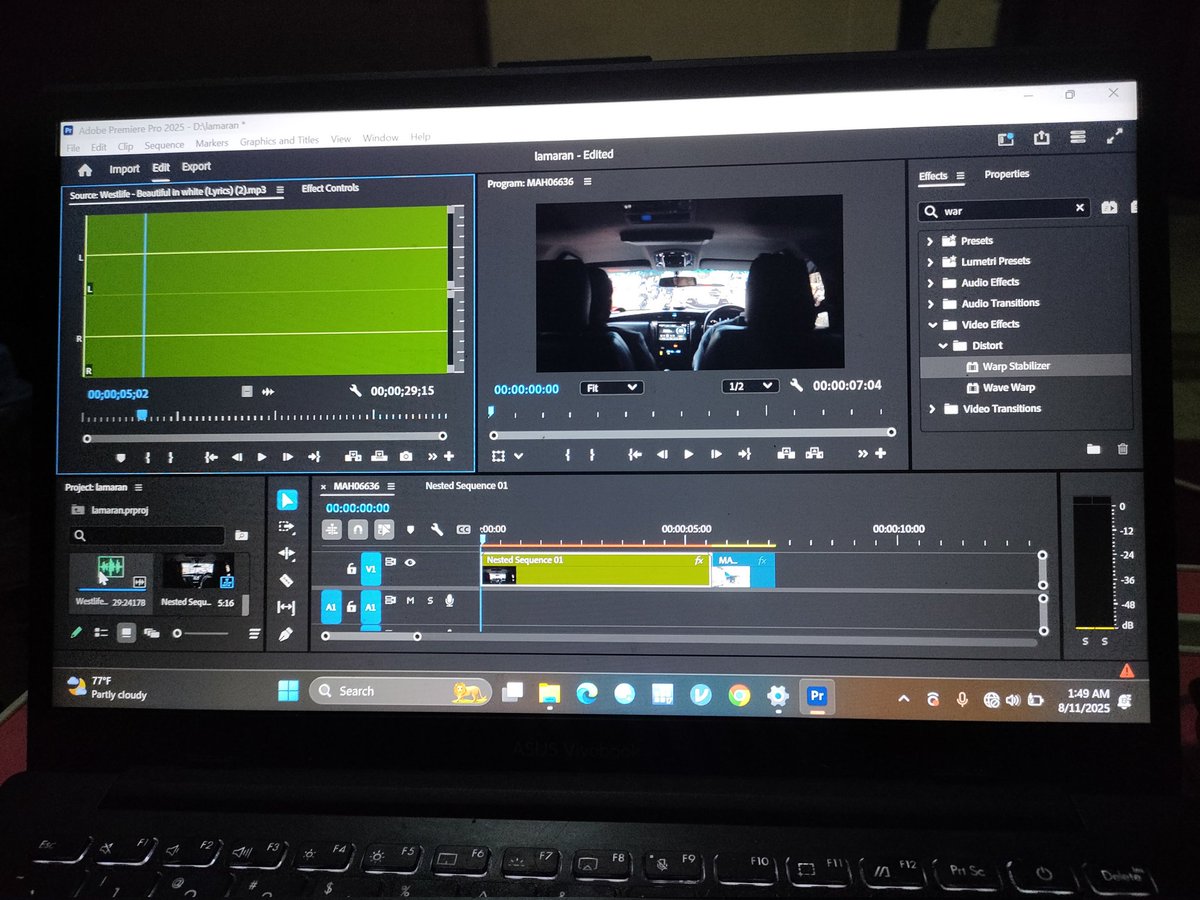
Task: Toggle captions CC track button
Action: coord(463,529)
